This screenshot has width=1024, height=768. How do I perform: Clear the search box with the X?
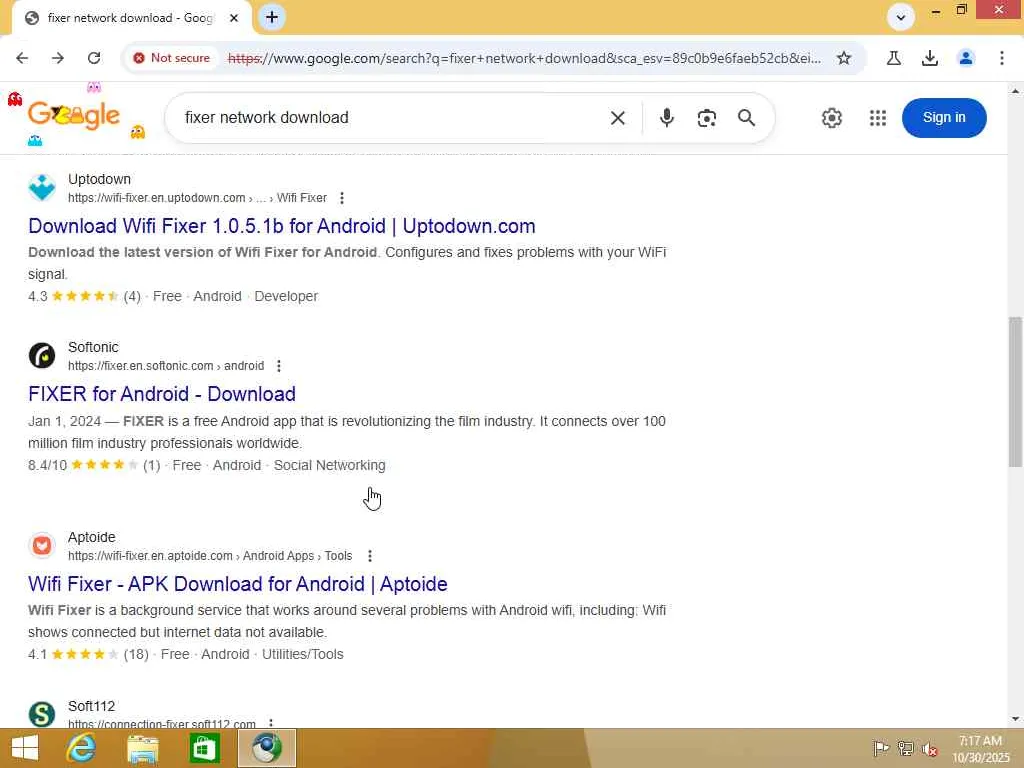[618, 118]
